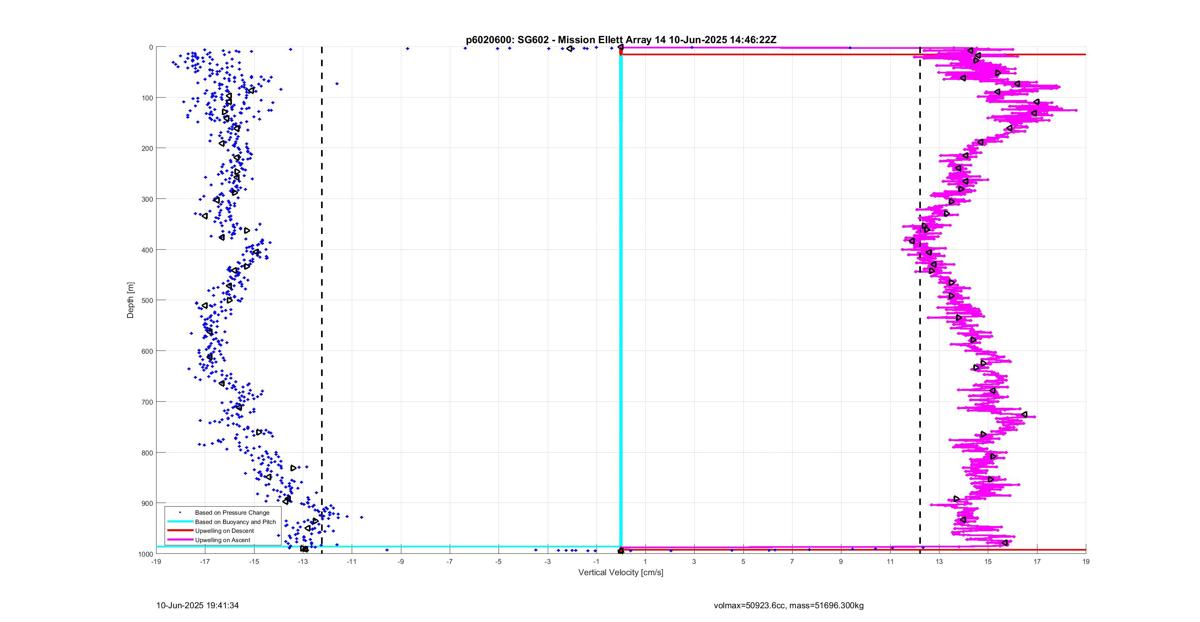Click the cyan line sample in the legend
The image size is (1200, 622).
point(180,521)
